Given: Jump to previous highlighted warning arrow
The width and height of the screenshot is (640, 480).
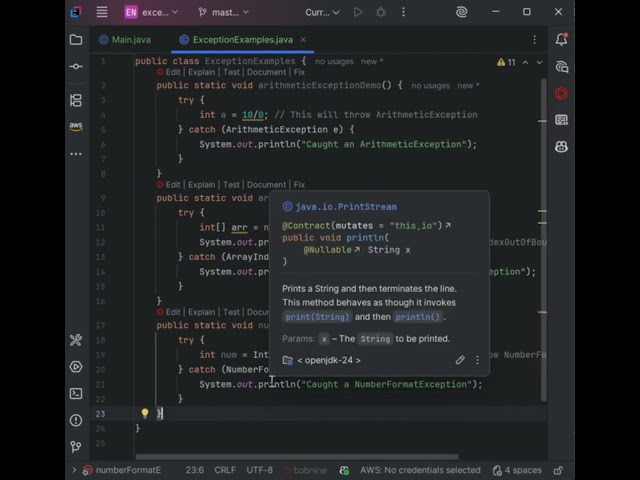Looking at the screenshot, I should [525, 62].
